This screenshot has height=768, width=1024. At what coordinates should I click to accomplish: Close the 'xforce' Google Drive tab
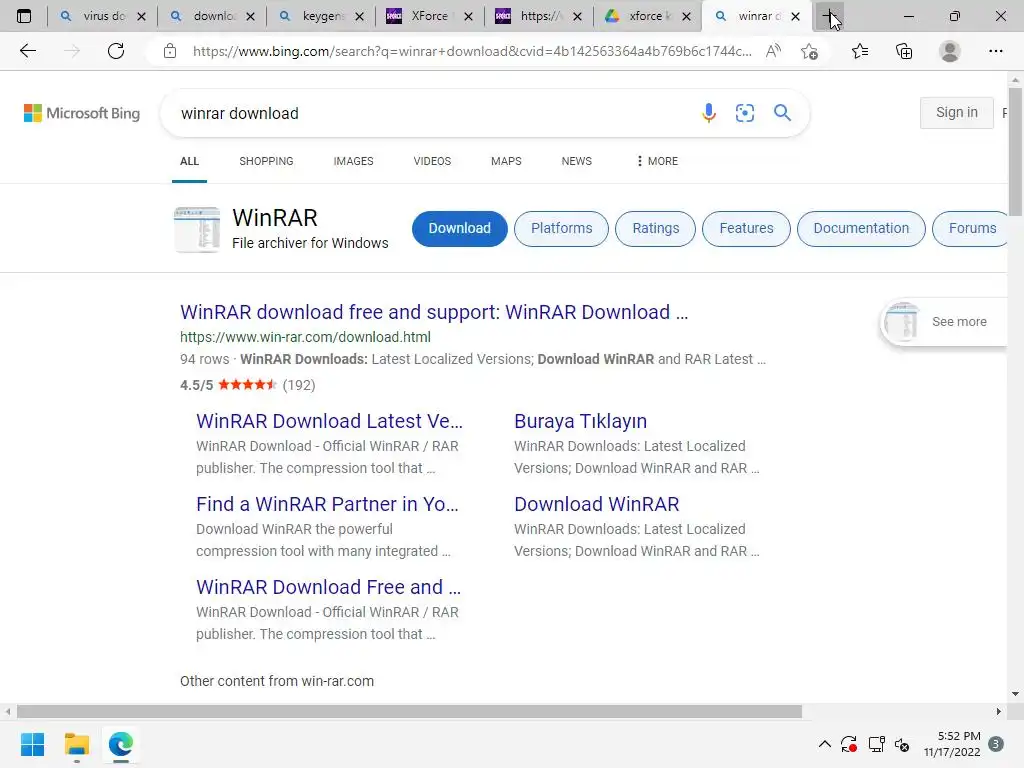click(686, 16)
